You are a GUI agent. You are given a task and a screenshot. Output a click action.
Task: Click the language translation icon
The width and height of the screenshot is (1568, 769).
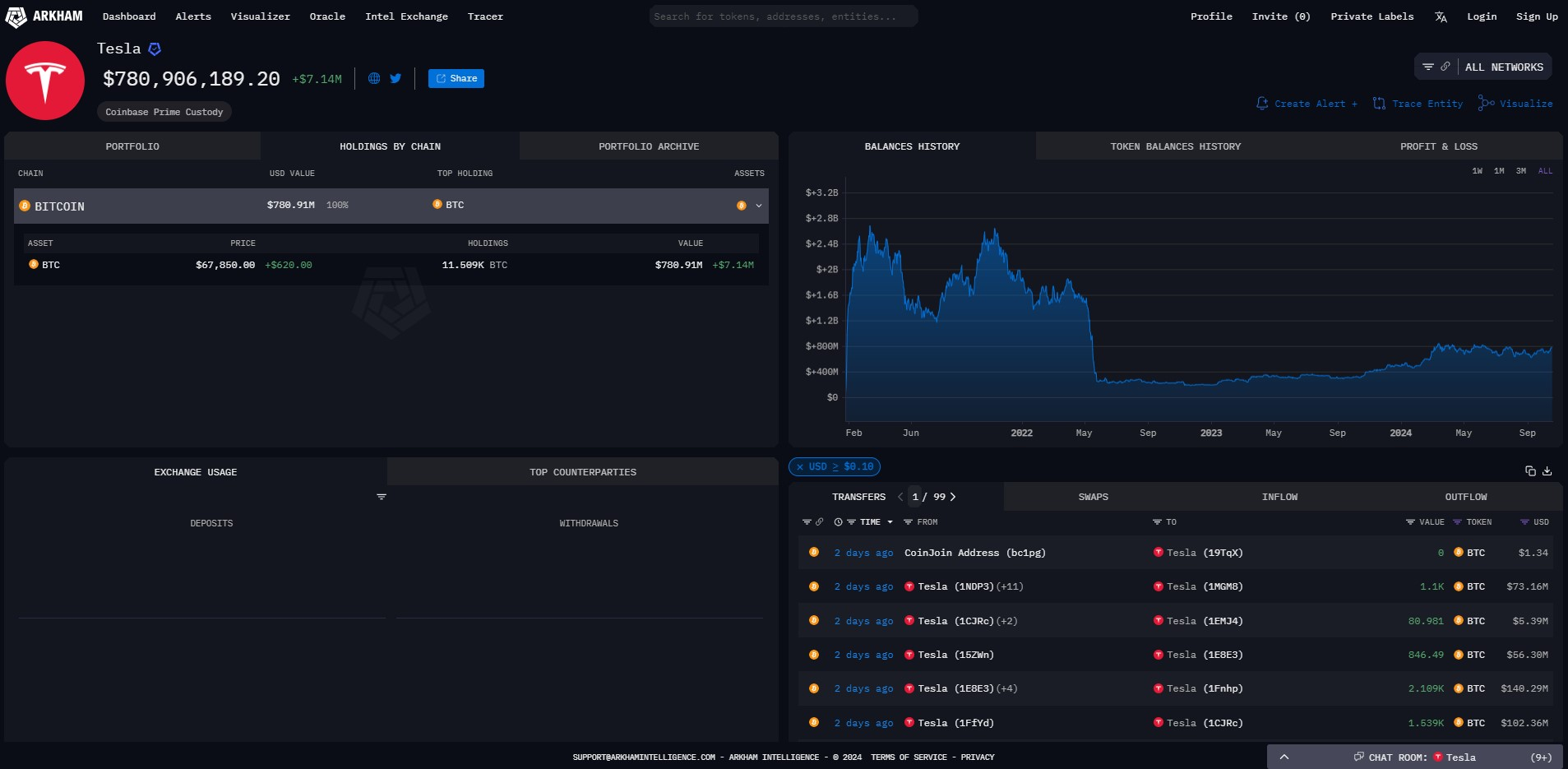tap(1441, 17)
